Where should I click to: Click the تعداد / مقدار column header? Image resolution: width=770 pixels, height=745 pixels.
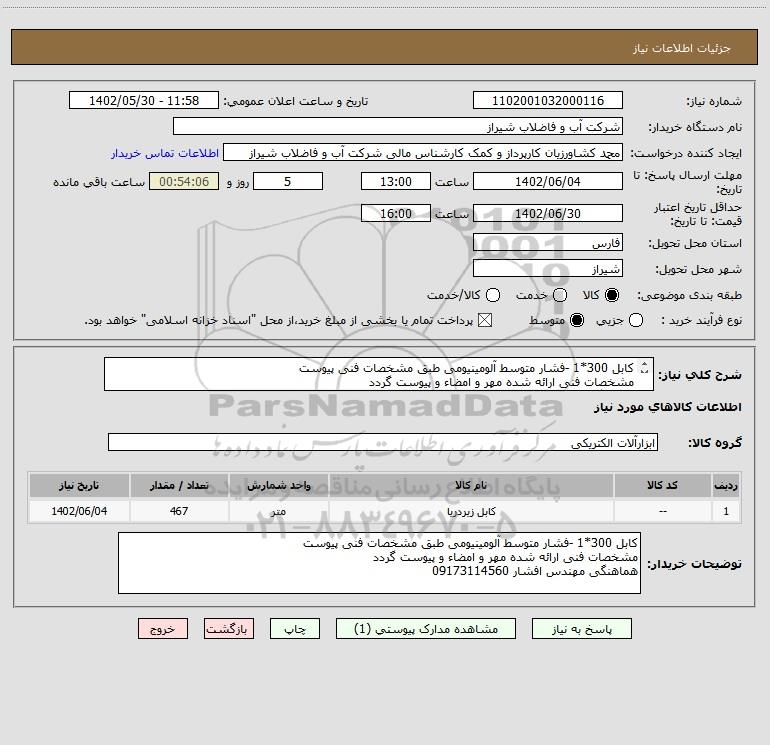coord(179,485)
